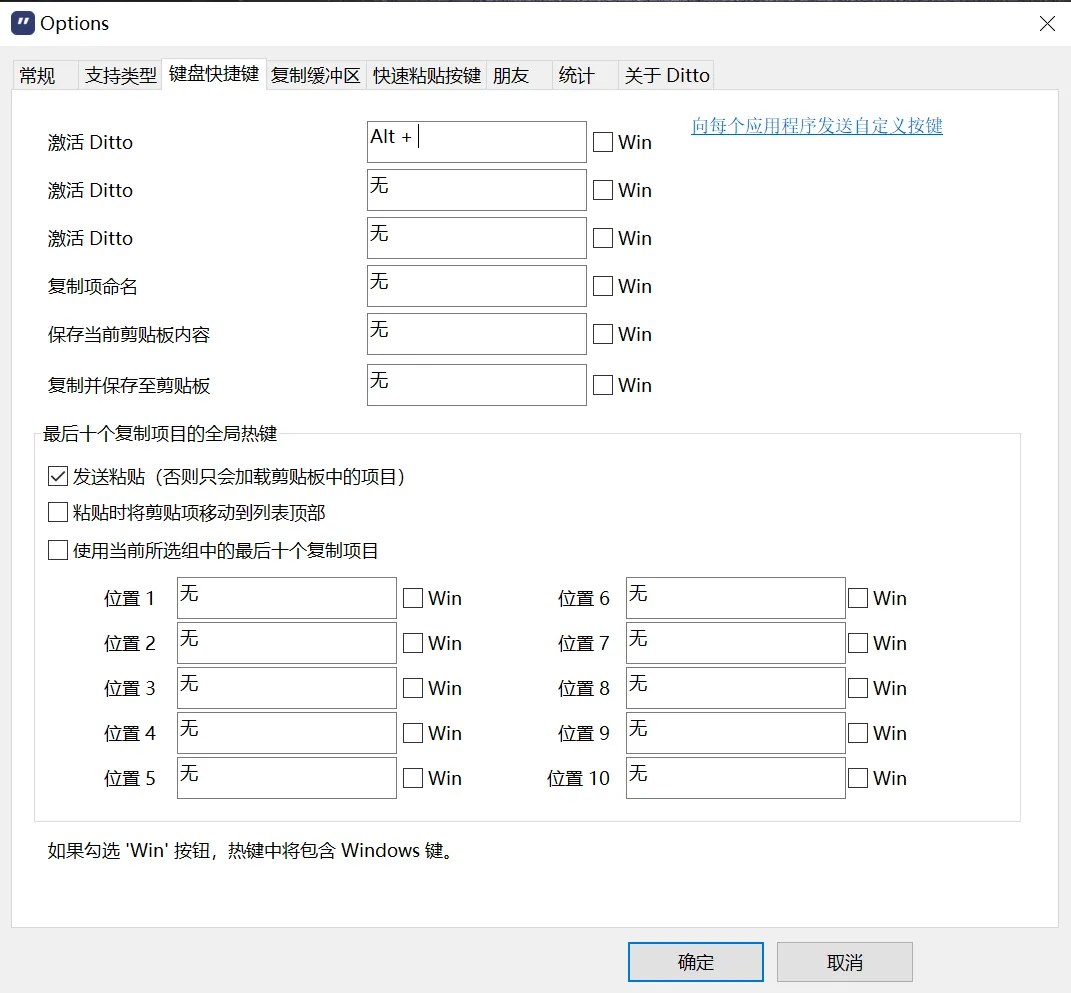Viewport: 1071px width, 993px height.
Task: Click the 复制项命名 hotkey field
Action: 477,286
